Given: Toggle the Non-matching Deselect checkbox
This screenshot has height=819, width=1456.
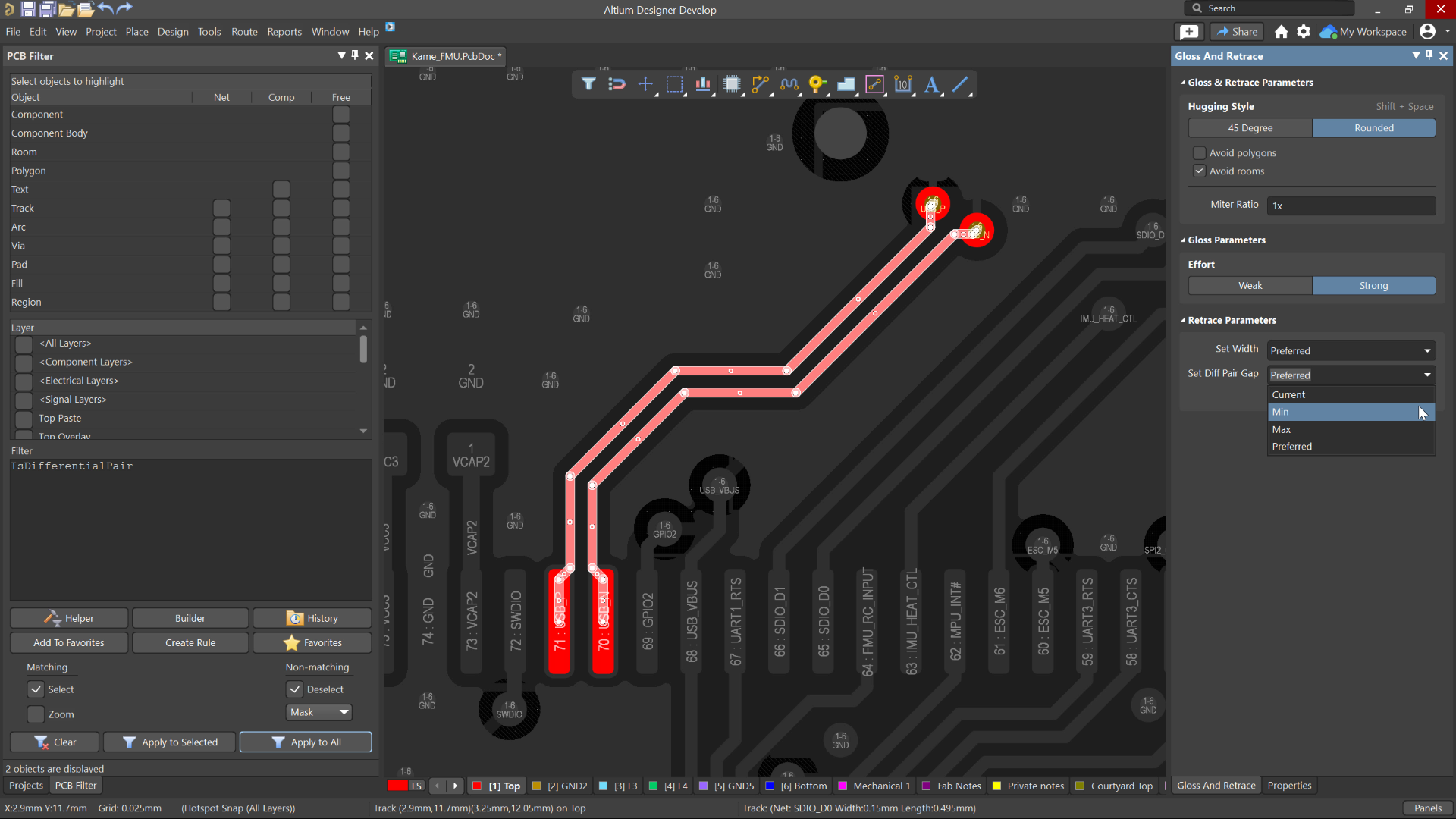Looking at the screenshot, I should [x=295, y=689].
